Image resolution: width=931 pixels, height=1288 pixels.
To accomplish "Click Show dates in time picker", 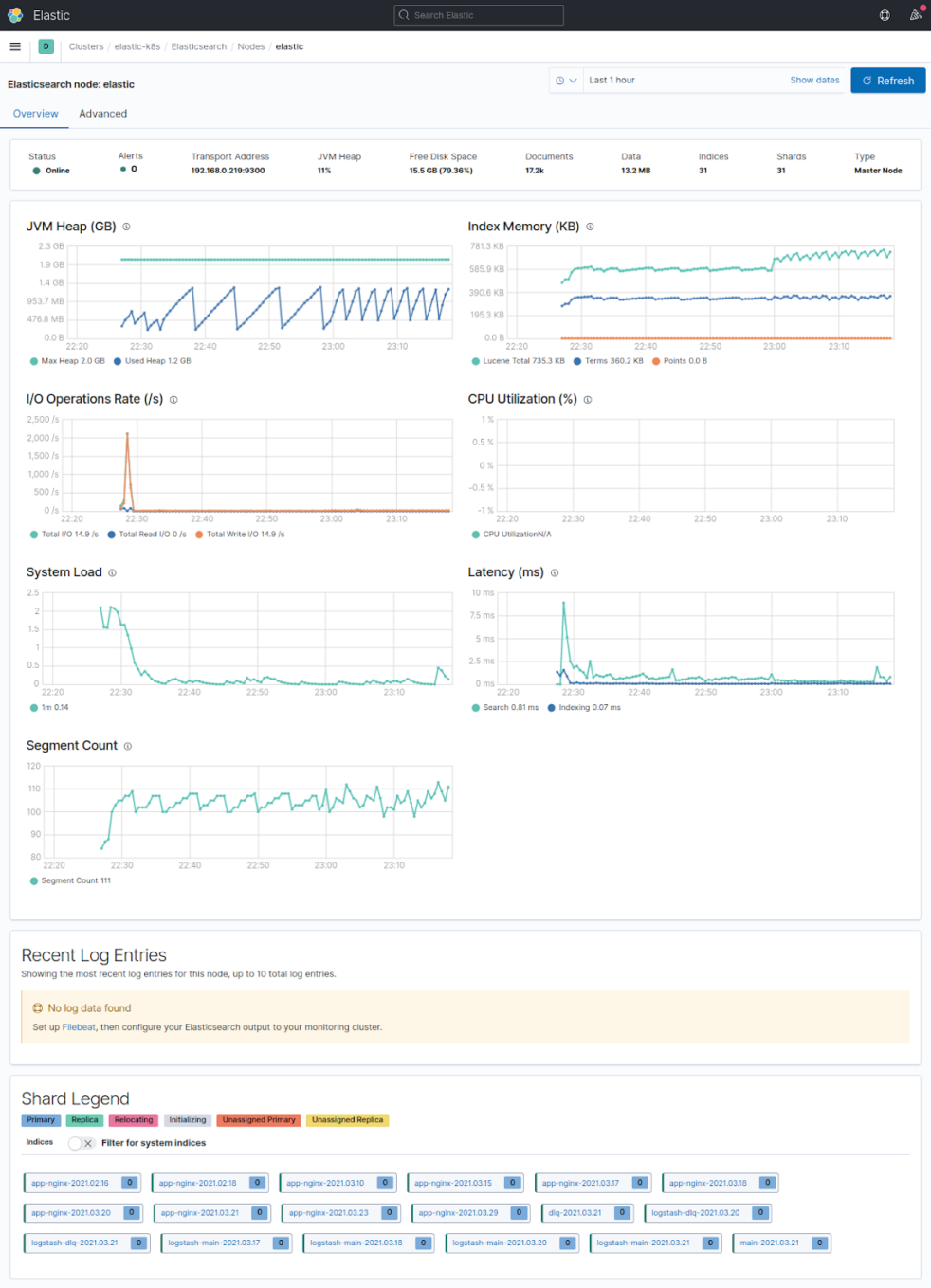I will [x=814, y=81].
